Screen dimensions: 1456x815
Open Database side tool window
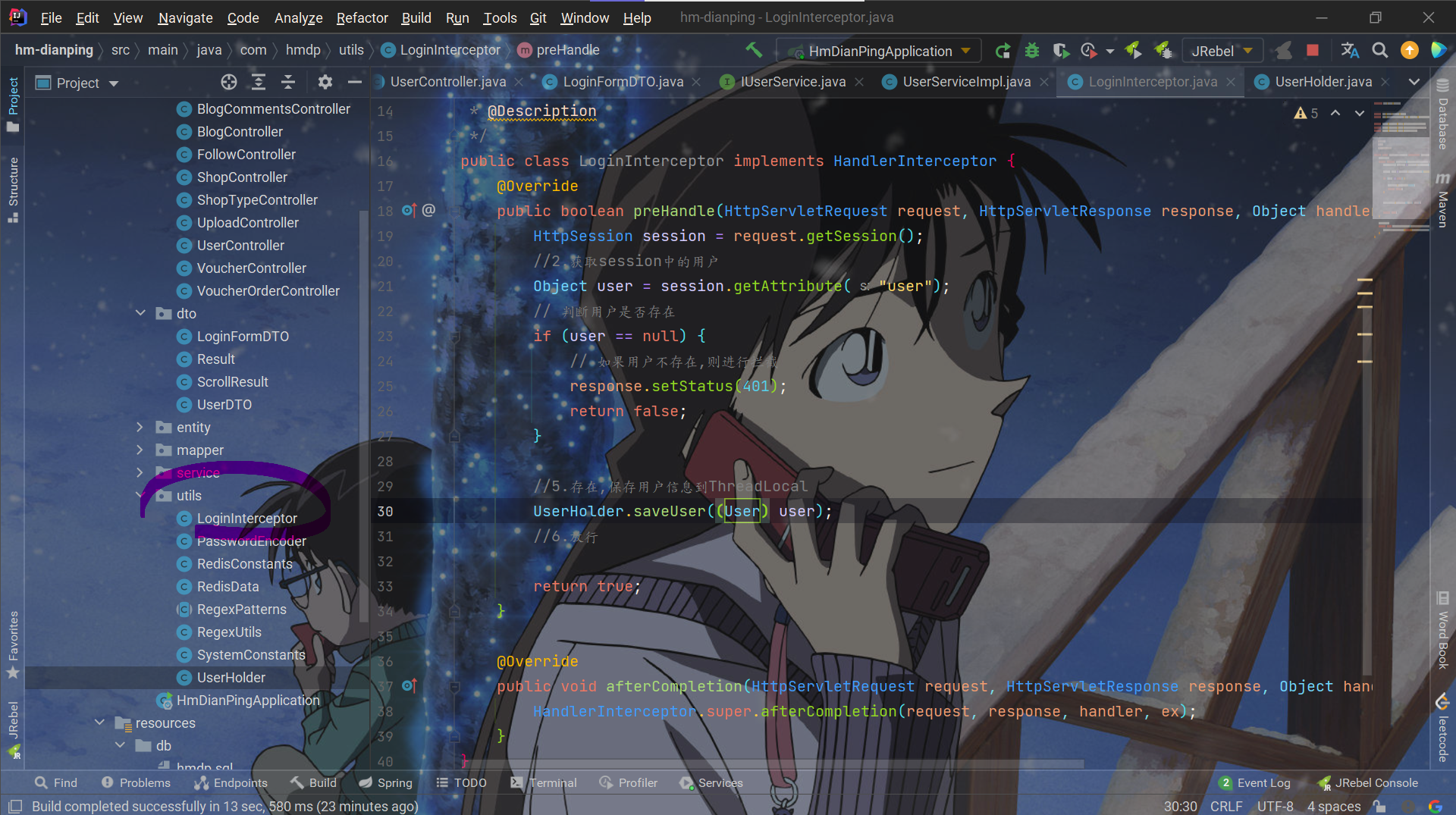pyautogui.click(x=1442, y=114)
